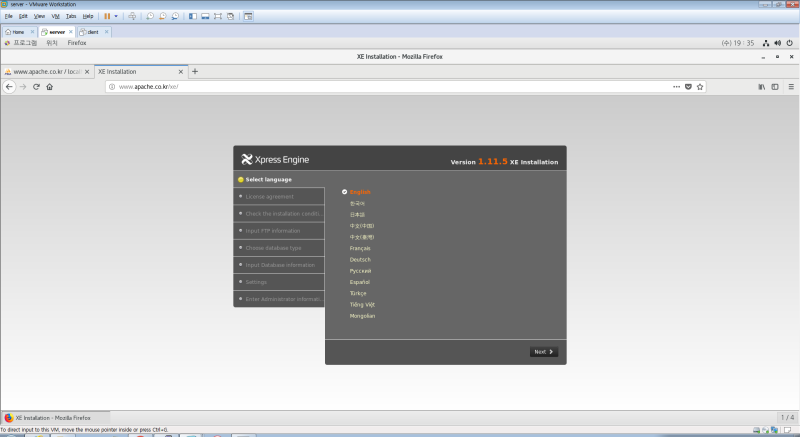Toggle the VMware library sidebar icon
Screen dimensions: 800x437
pos(193,16)
